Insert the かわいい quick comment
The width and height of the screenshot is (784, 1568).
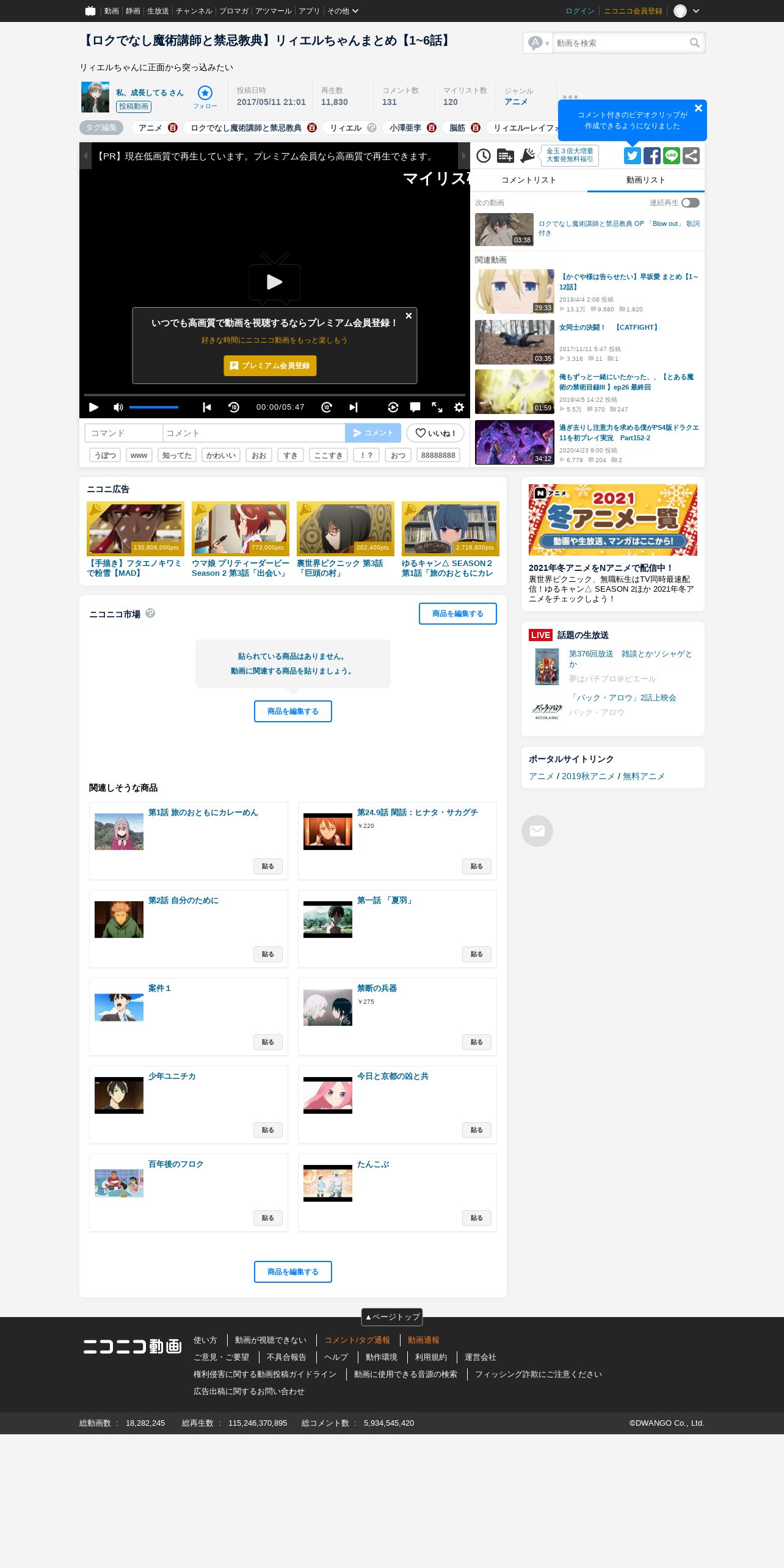click(221, 455)
